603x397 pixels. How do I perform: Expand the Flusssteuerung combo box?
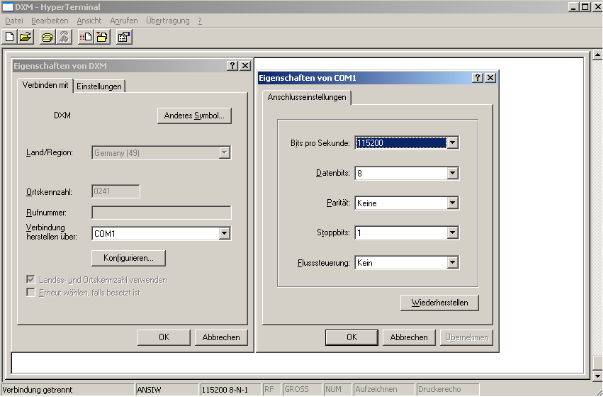click(452, 263)
